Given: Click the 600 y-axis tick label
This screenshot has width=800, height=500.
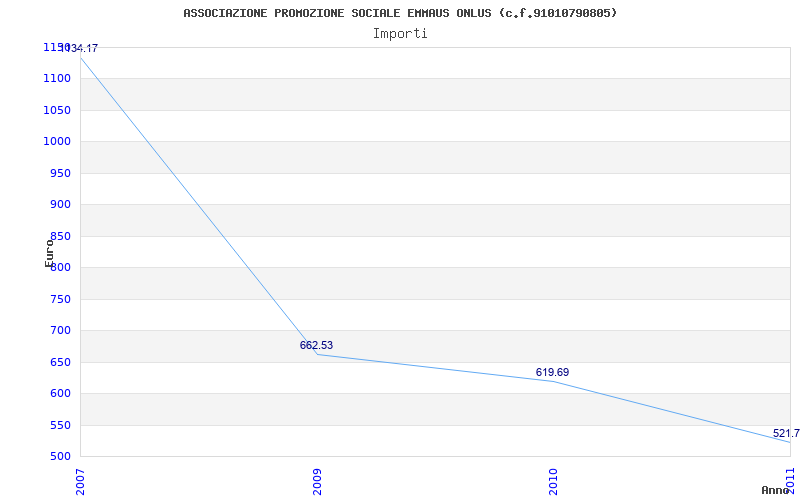Looking at the screenshot, I should (x=61, y=394).
